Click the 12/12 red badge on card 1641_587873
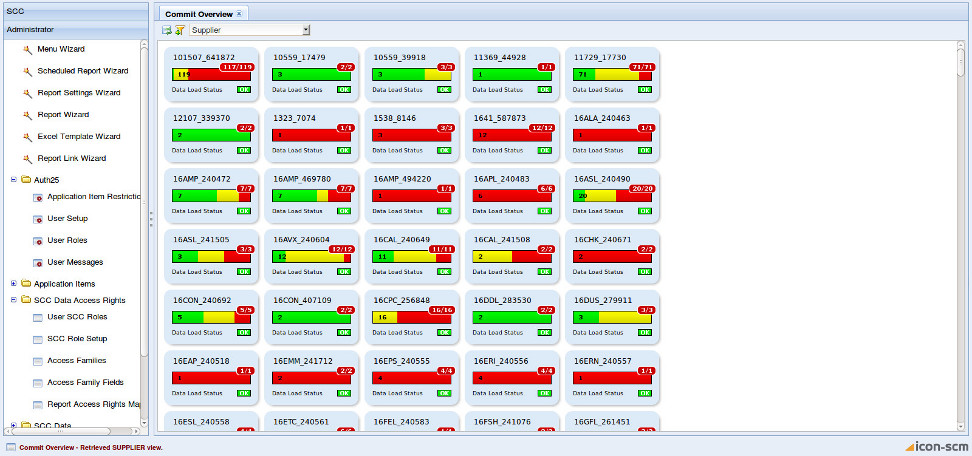Image resolution: width=972 pixels, height=456 pixels. tap(540, 128)
